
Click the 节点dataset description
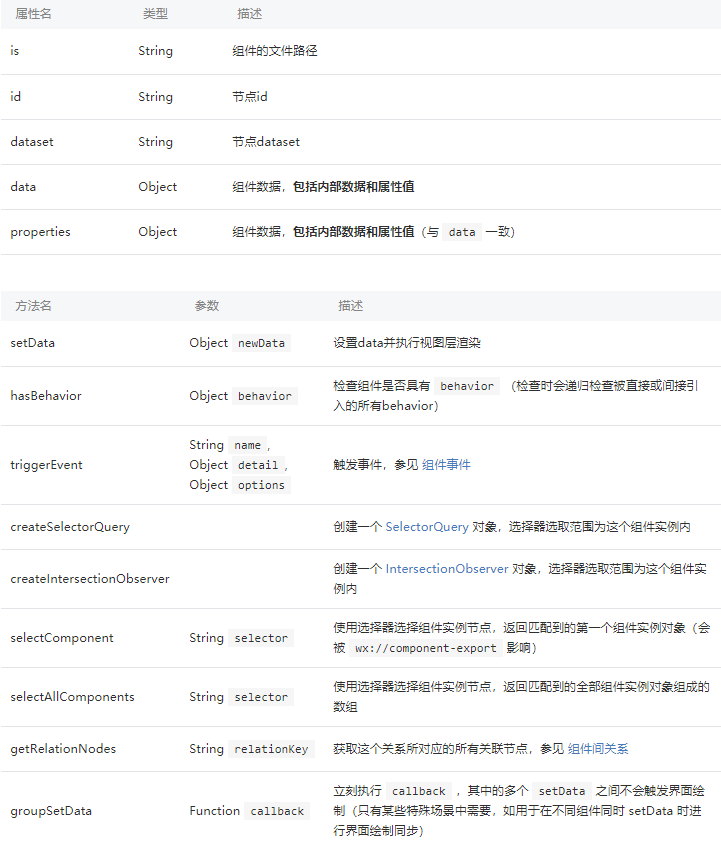click(266, 142)
